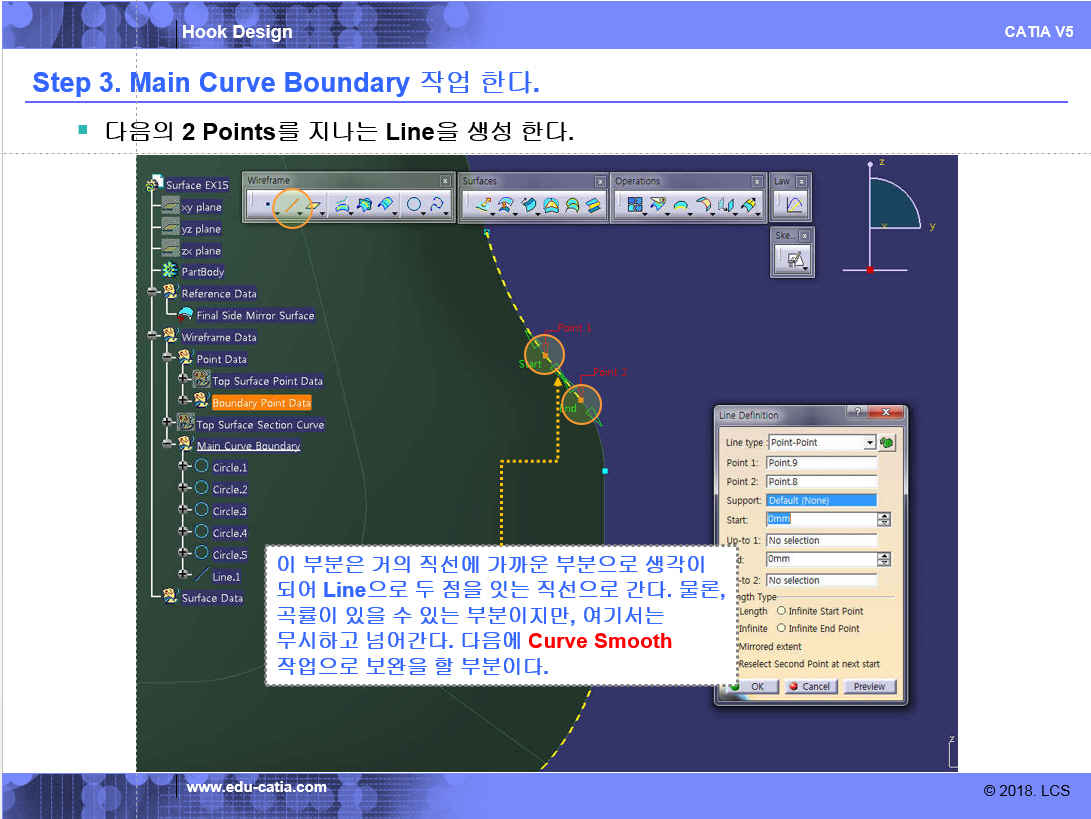Open the Line type dropdown
The height and width of the screenshot is (819, 1091).
(869, 442)
